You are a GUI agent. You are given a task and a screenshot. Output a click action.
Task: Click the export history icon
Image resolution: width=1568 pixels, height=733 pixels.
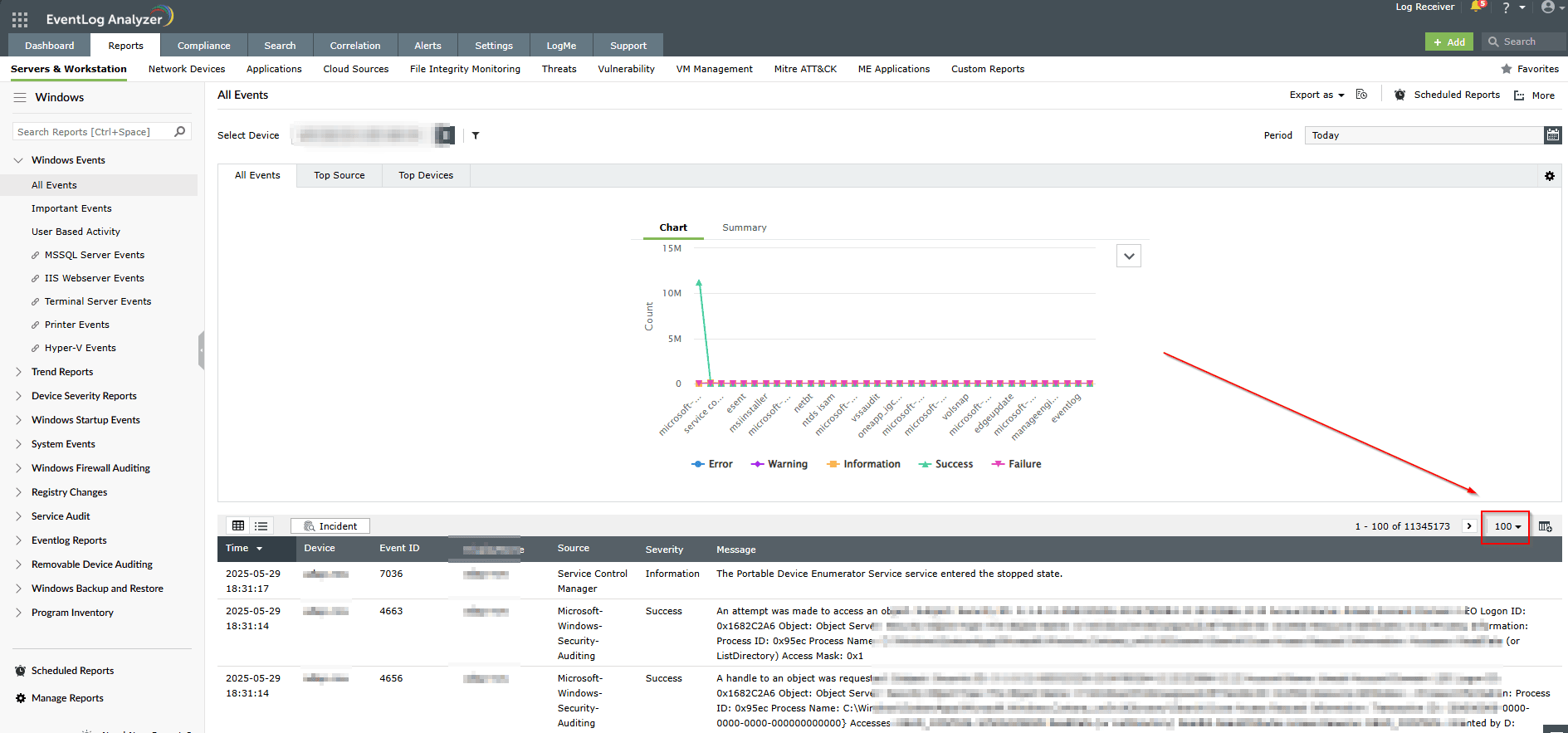1361,95
